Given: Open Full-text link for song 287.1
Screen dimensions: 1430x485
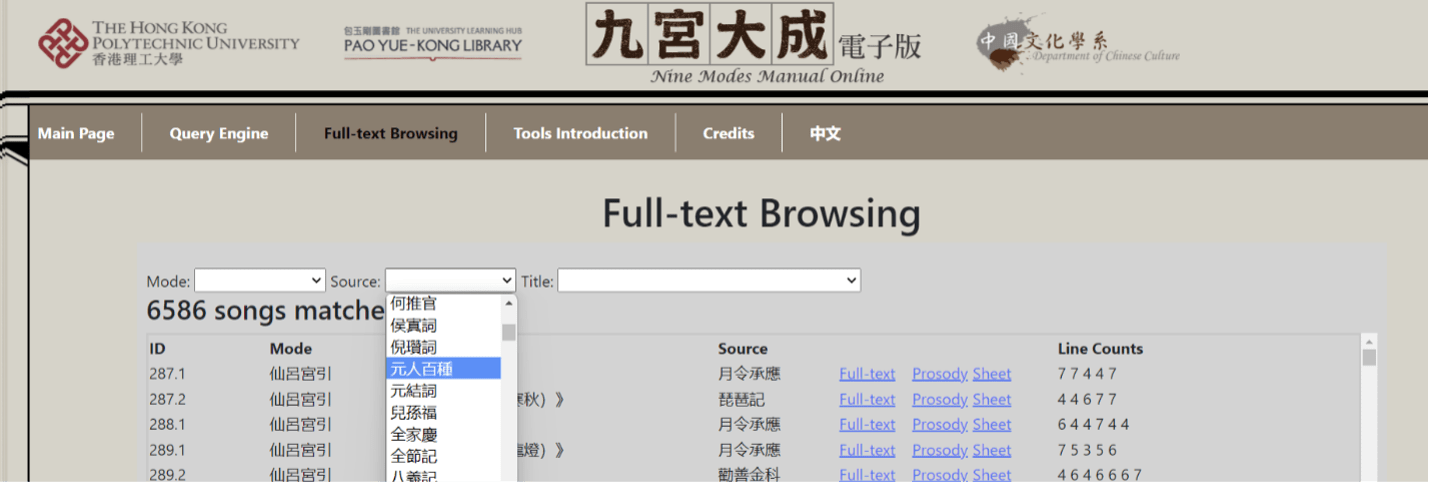Looking at the screenshot, I should coord(867,374).
